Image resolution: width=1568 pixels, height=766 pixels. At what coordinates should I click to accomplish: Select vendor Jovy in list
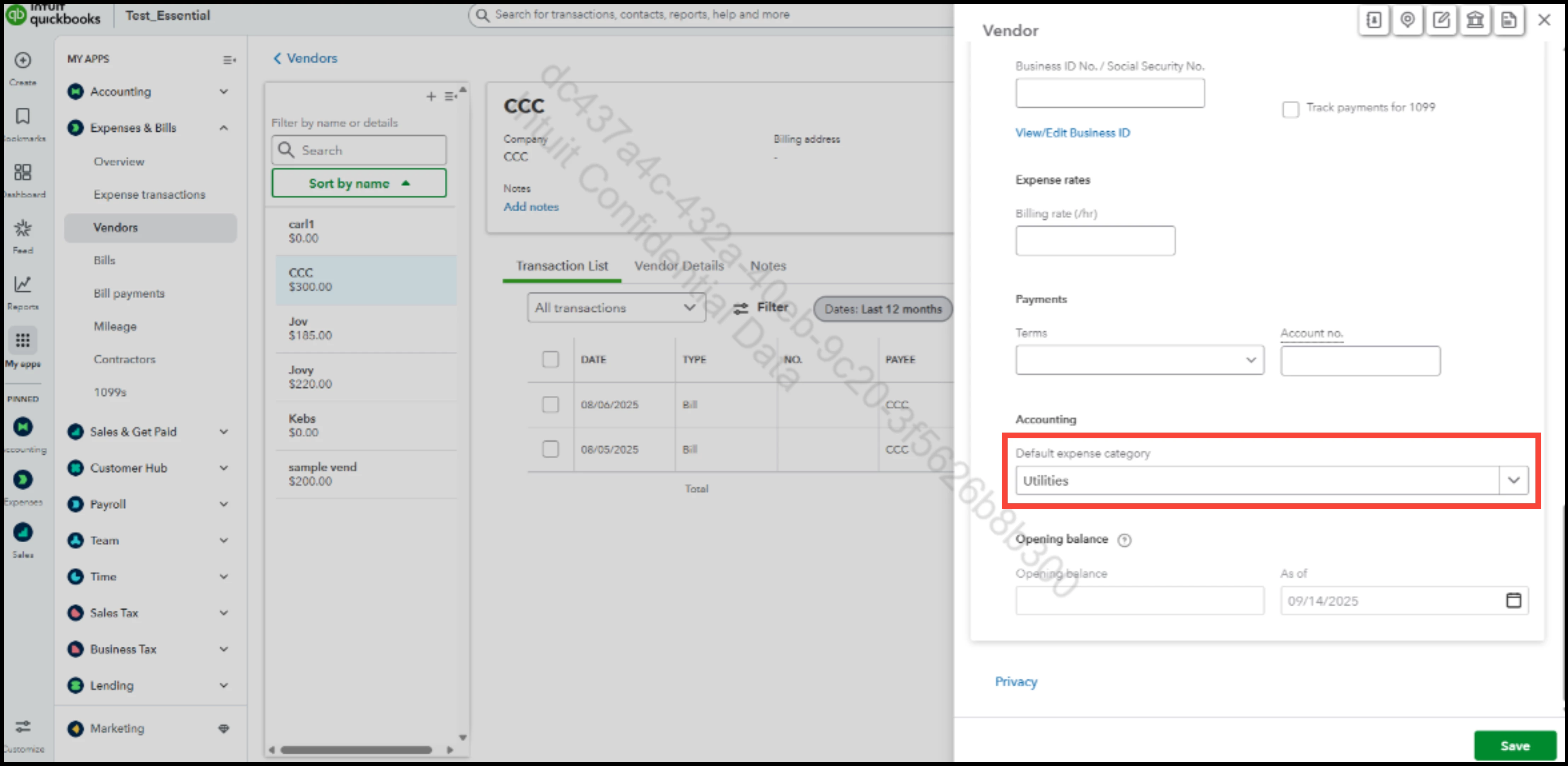pyautogui.click(x=366, y=377)
